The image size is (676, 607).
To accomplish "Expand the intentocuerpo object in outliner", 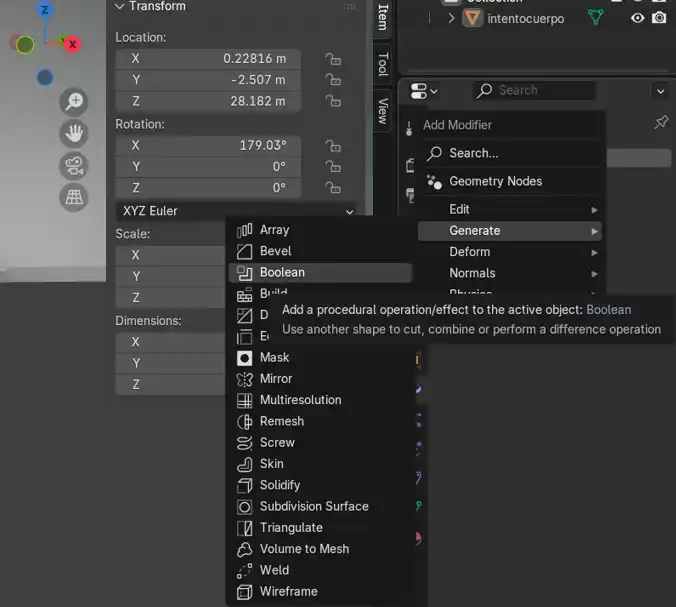I will click(x=451, y=19).
